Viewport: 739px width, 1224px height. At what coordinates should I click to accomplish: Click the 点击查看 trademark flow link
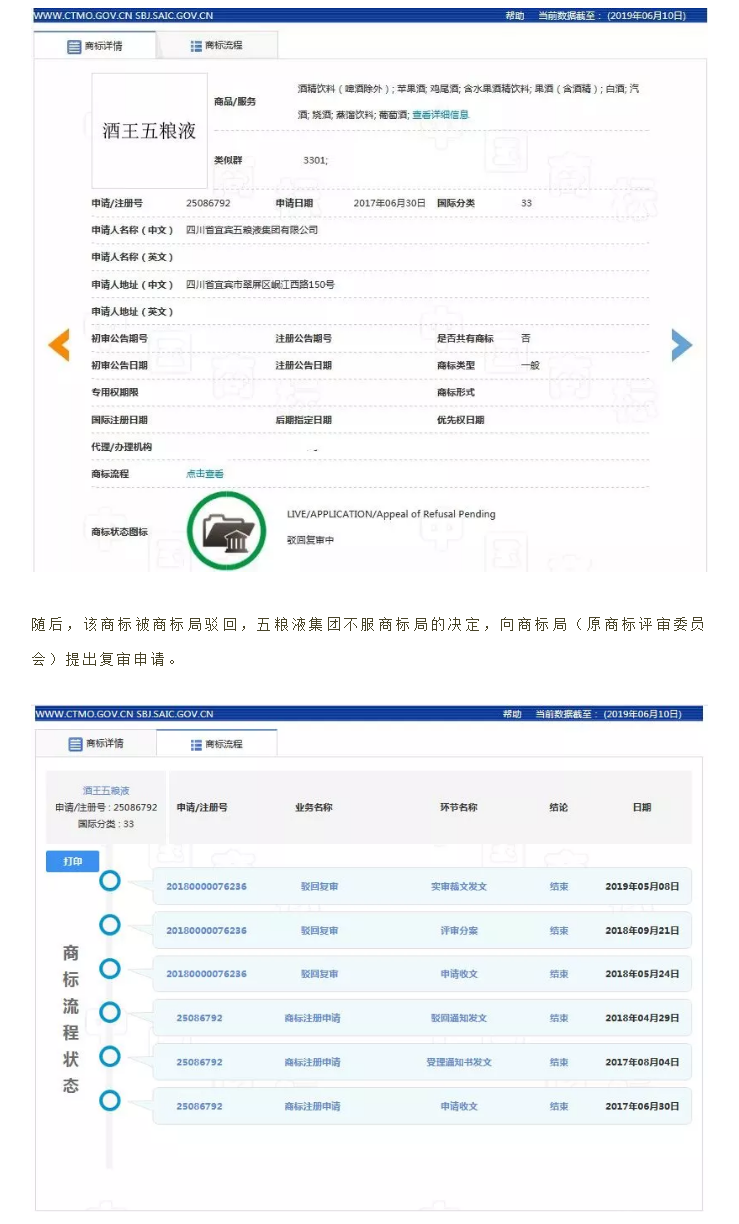click(x=205, y=474)
